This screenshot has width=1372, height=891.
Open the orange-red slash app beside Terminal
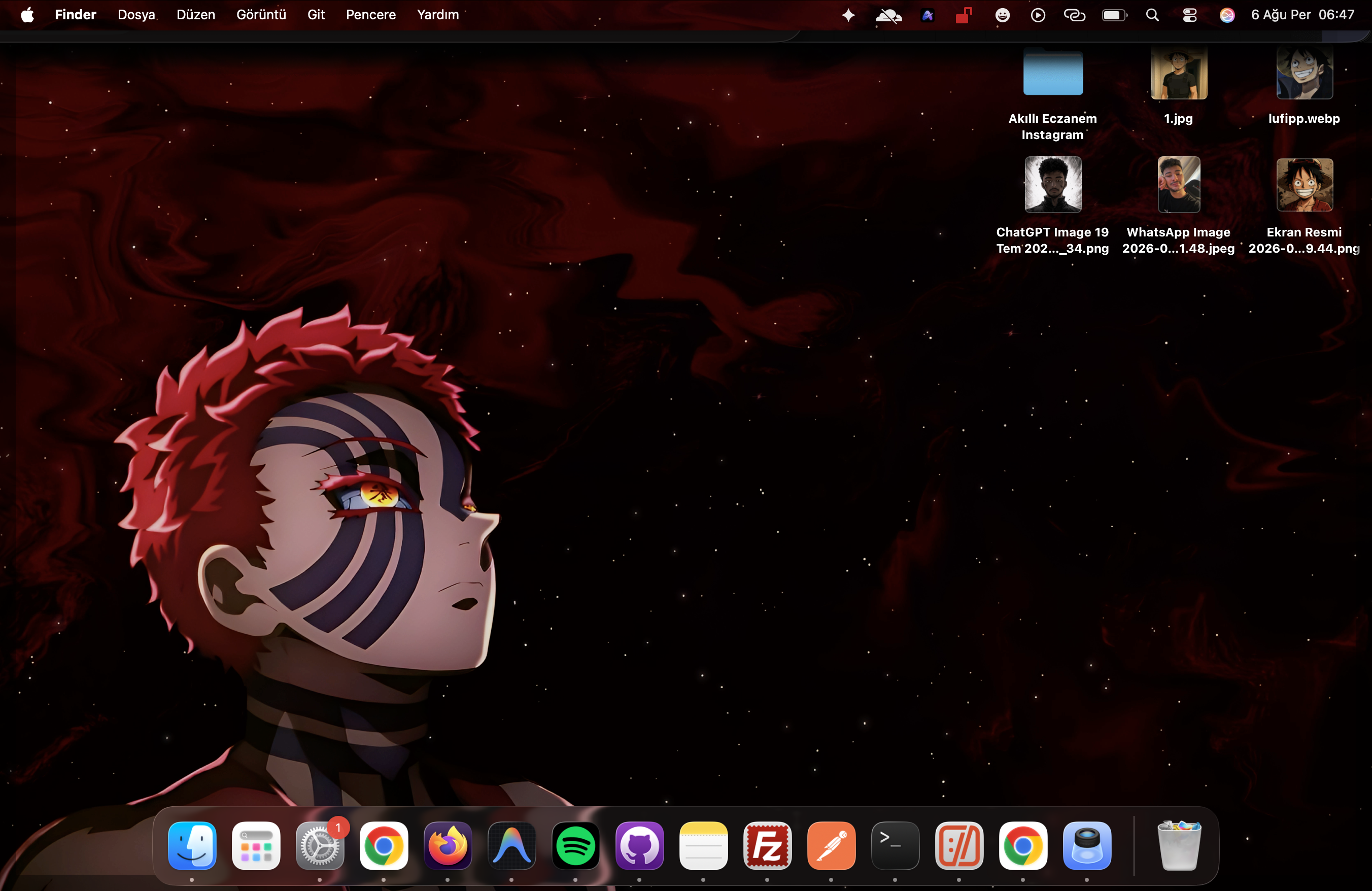959,845
